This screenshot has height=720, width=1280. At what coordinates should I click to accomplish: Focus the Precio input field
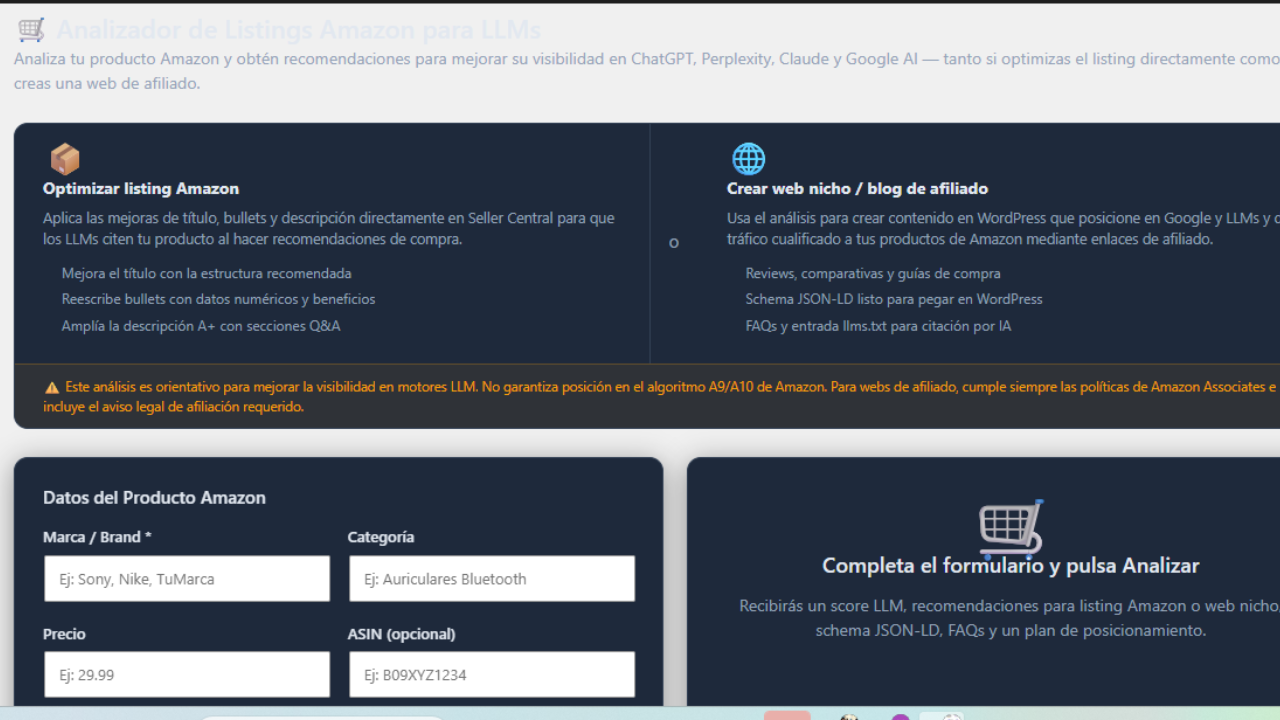187,675
